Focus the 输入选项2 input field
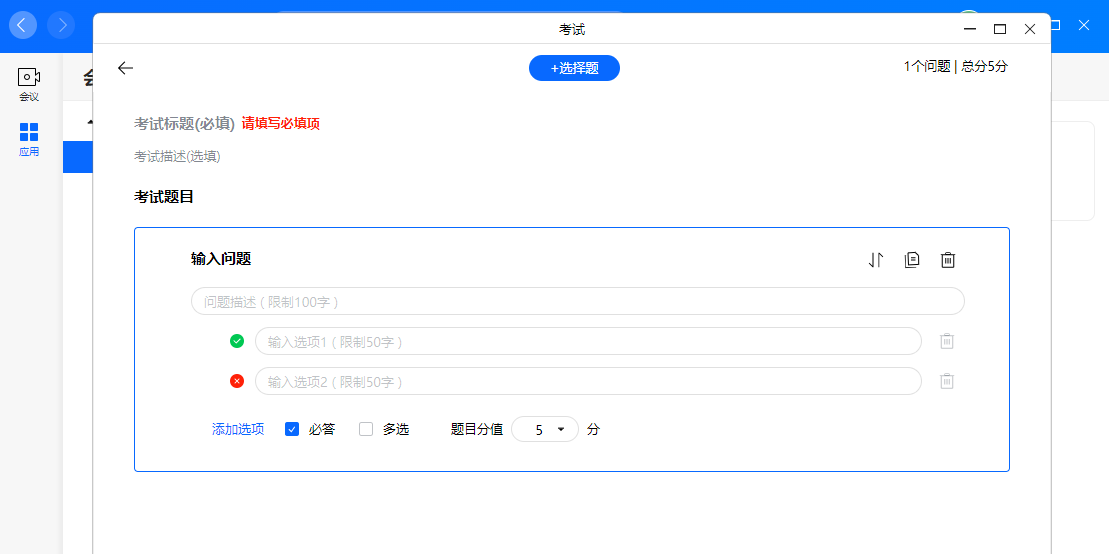The image size is (1109, 554). click(588, 381)
